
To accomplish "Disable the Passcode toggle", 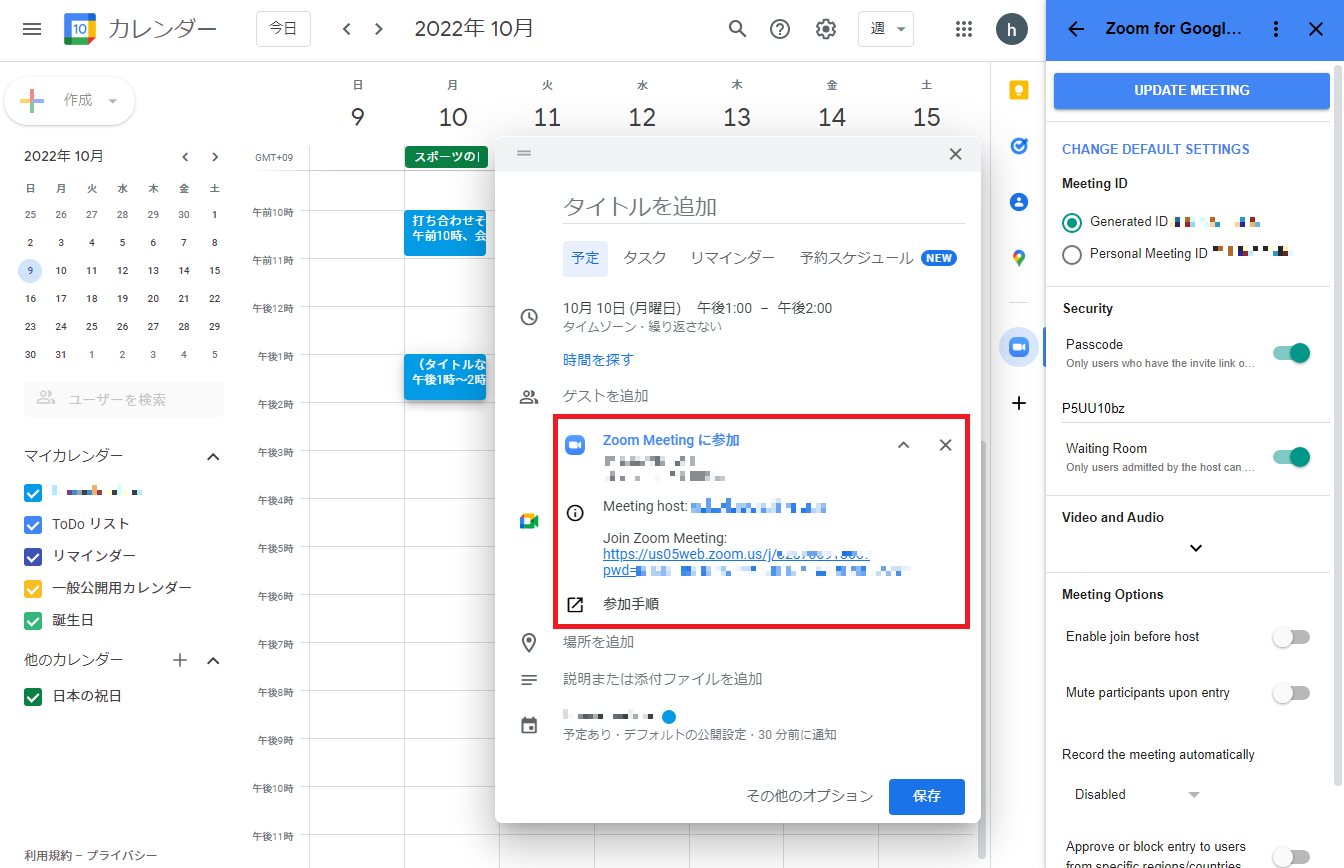I will point(1290,353).
